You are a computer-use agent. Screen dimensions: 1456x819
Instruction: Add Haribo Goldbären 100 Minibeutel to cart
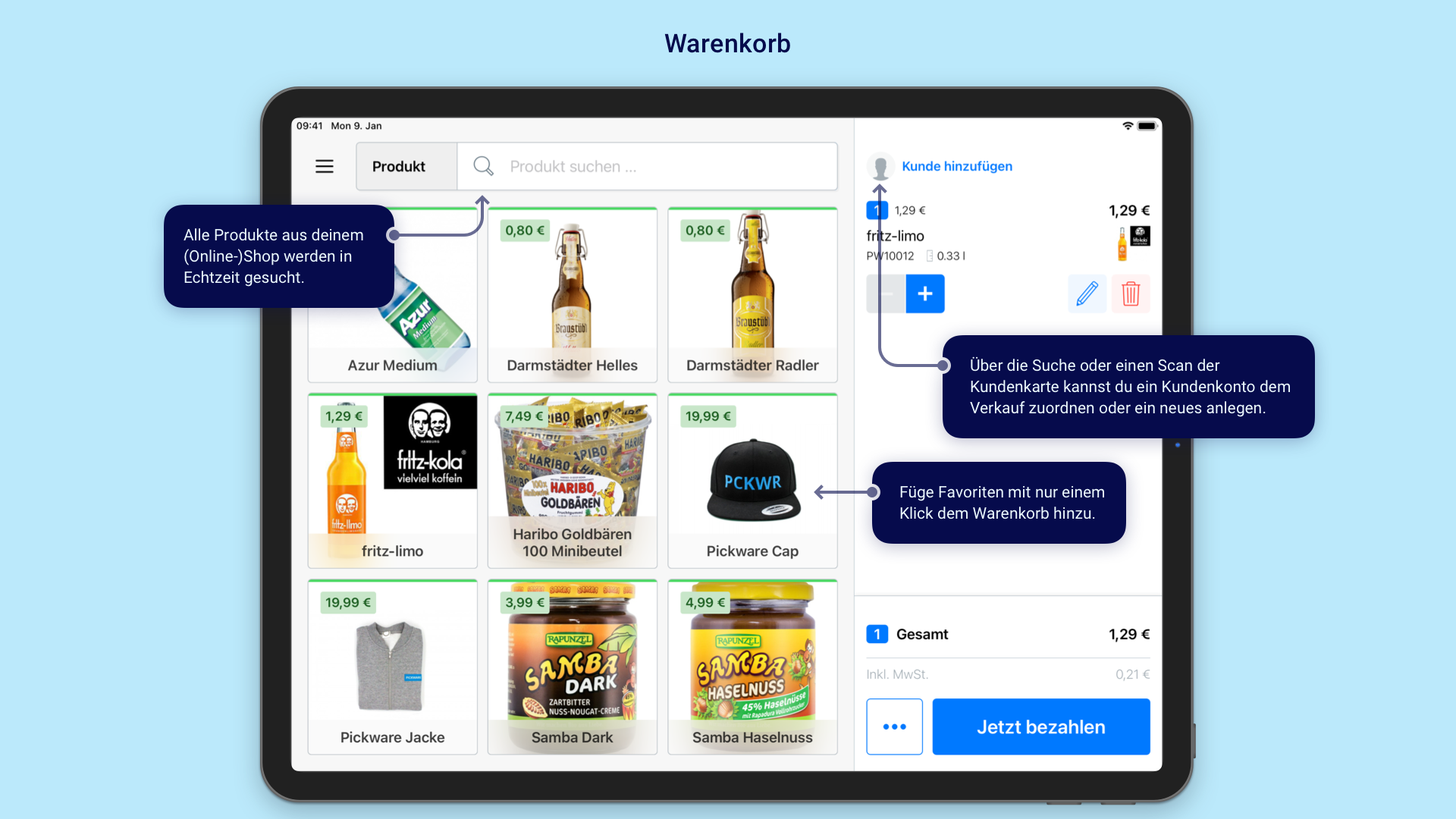[572, 481]
